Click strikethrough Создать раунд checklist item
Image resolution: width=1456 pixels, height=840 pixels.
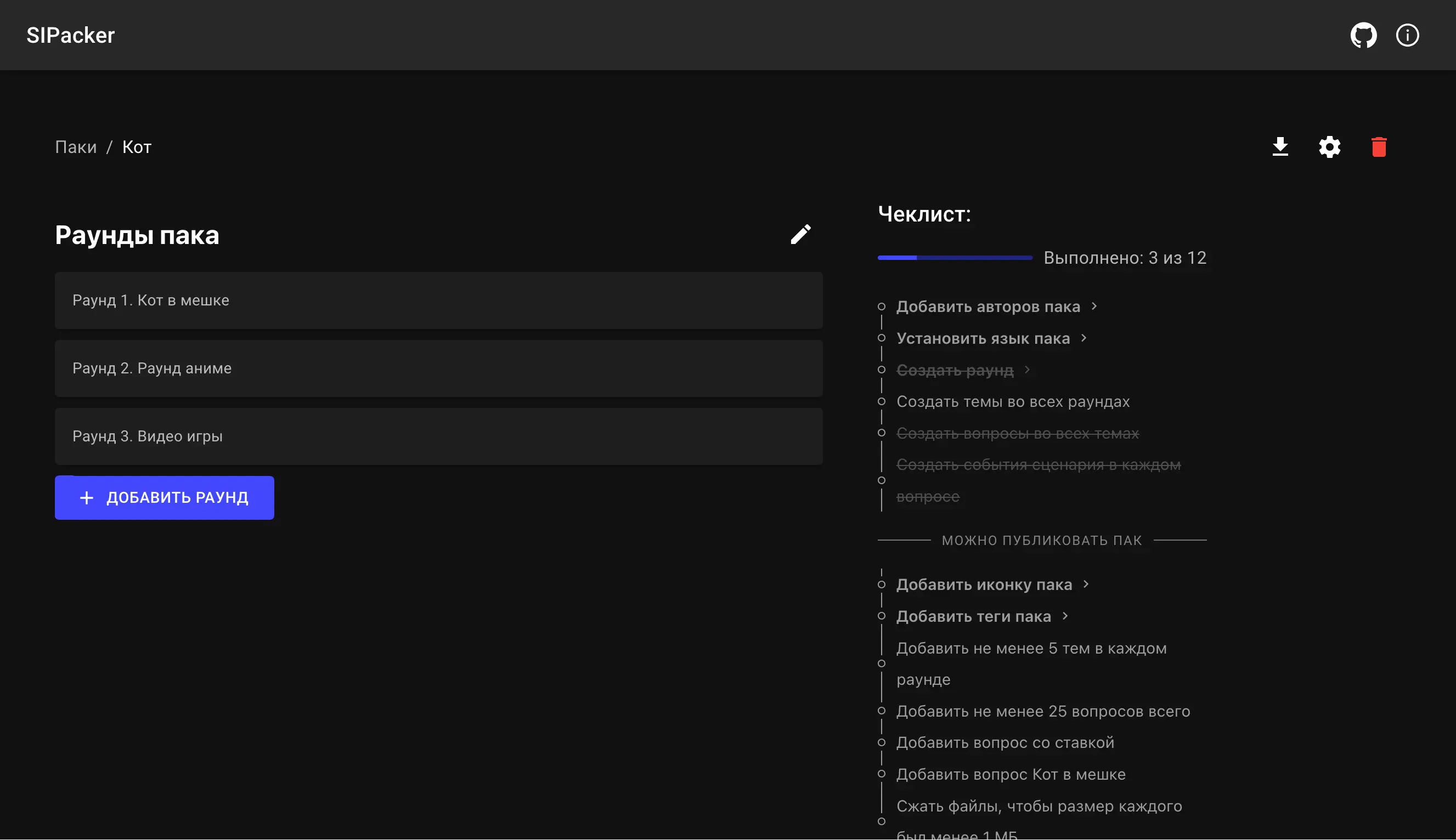[955, 370]
